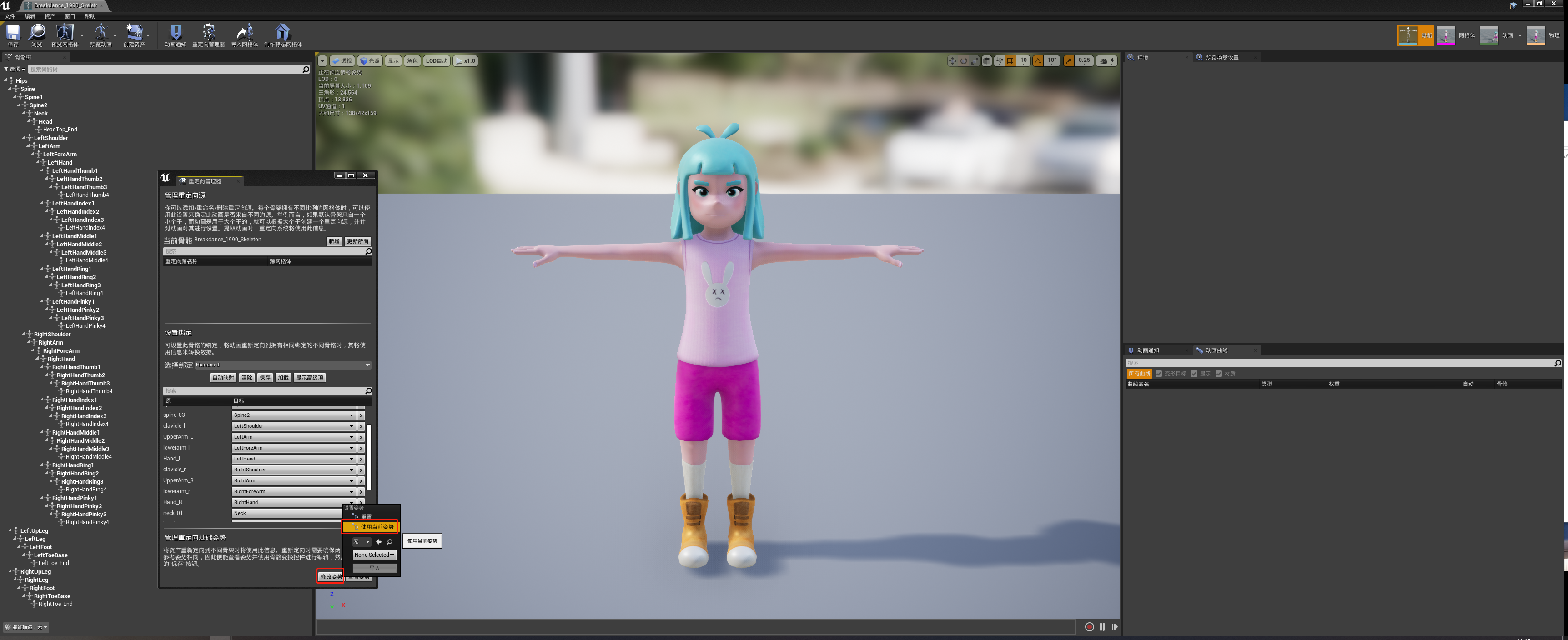Click the 浏览 magnifier toolbar icon
This screenshot has height=640, width=1568.
coord(36,33)
